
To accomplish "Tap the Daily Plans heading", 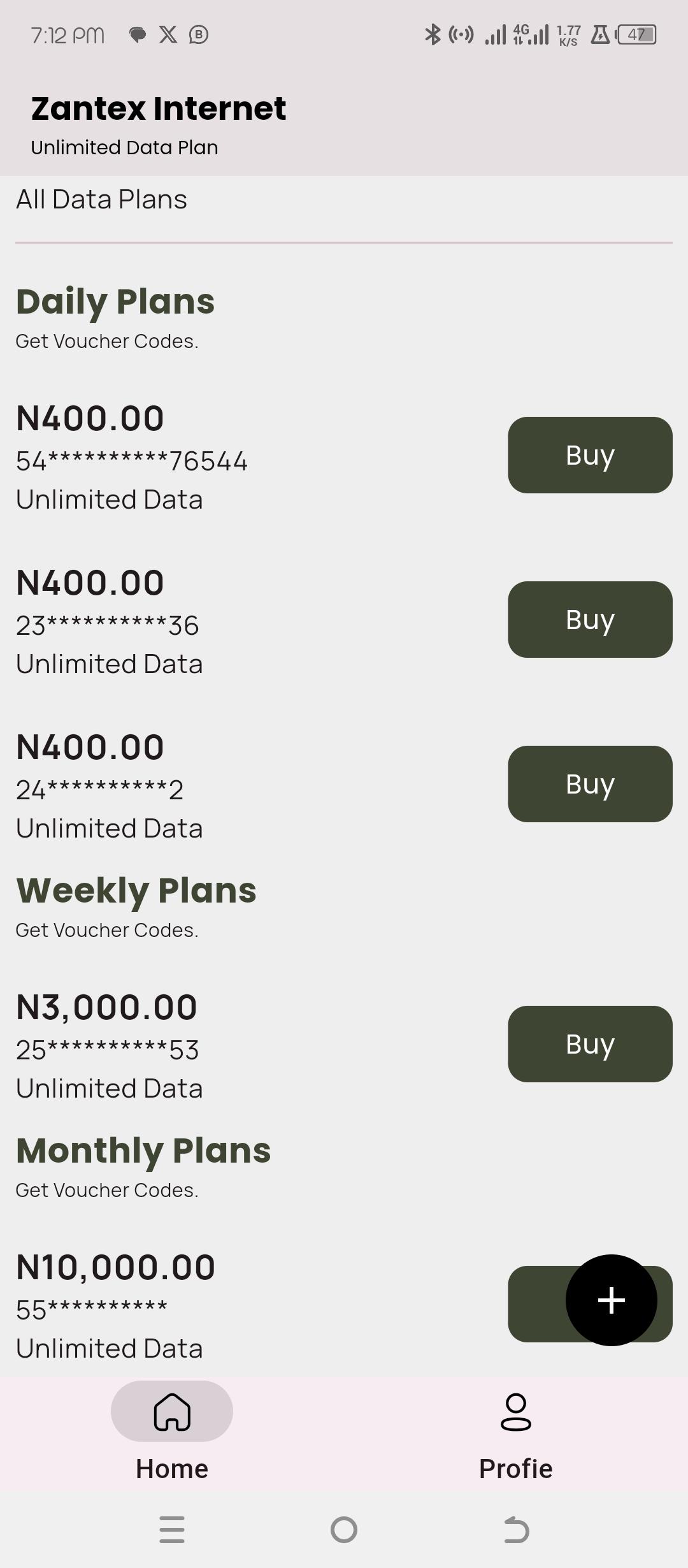I will pyautogui.click(x=115, y=301).
